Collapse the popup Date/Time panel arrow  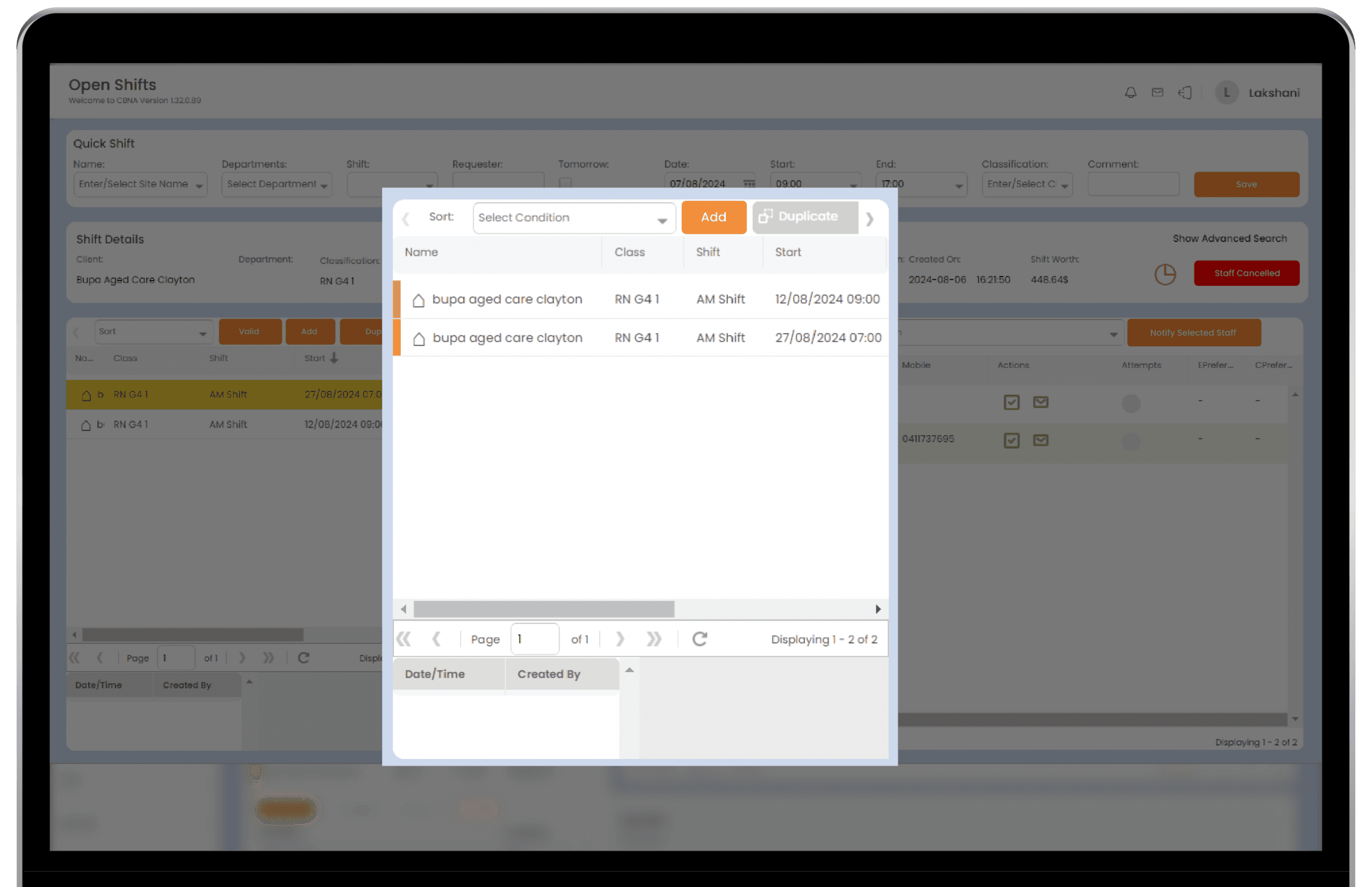pos(629,670)
